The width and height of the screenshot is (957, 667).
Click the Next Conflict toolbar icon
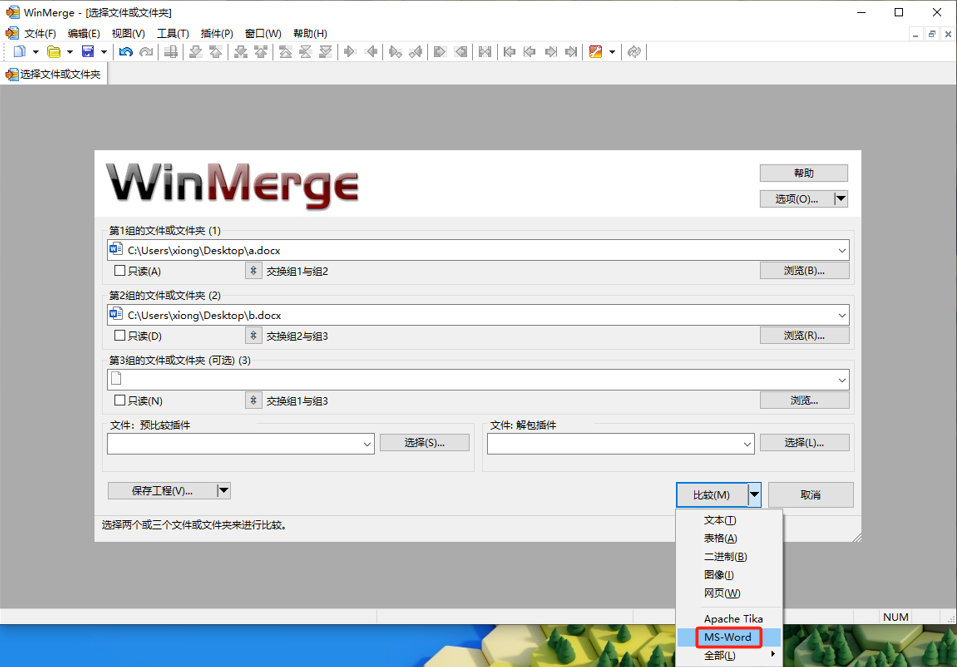[240, 52]
